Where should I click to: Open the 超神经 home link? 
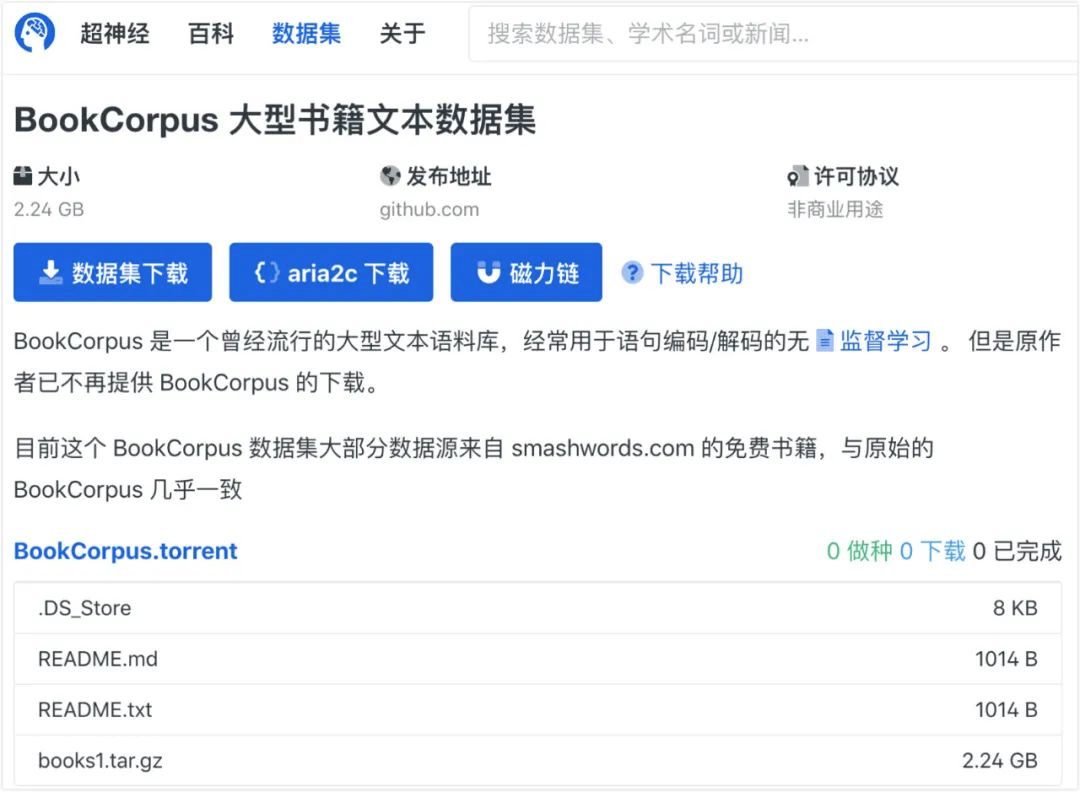click(x=114, y=33)
